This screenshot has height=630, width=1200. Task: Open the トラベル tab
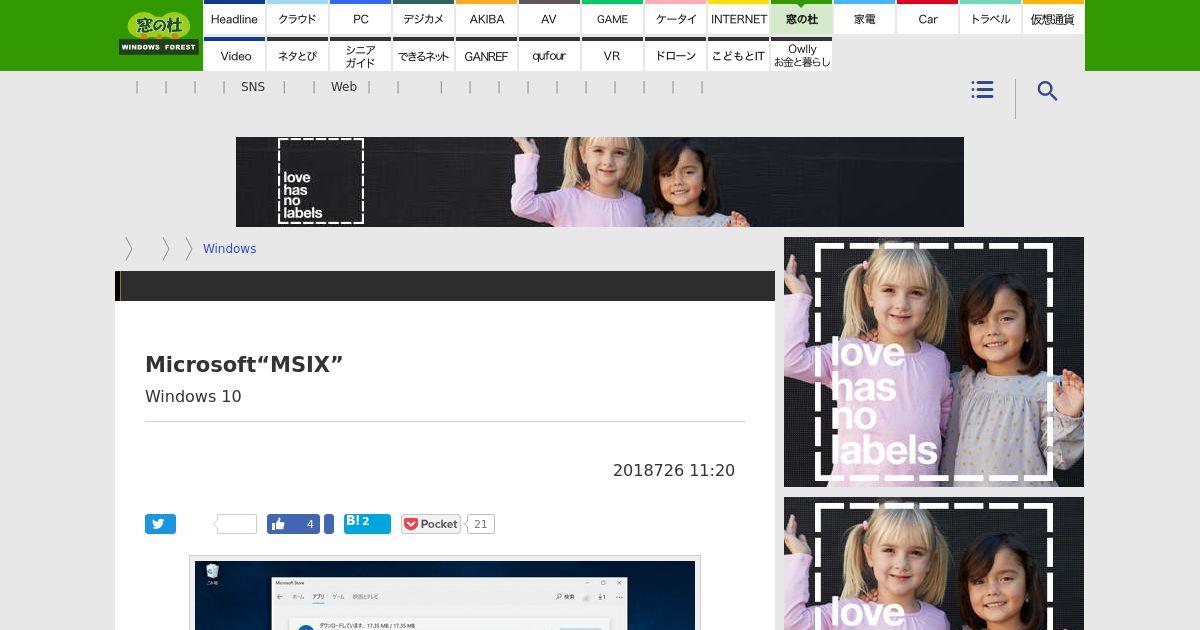tap(990, 18)
